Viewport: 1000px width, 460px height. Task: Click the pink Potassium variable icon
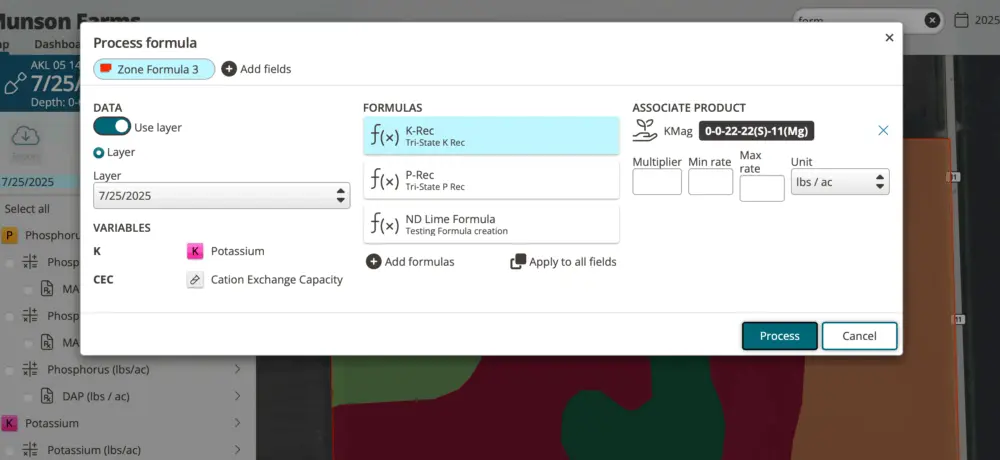(195, 251)
